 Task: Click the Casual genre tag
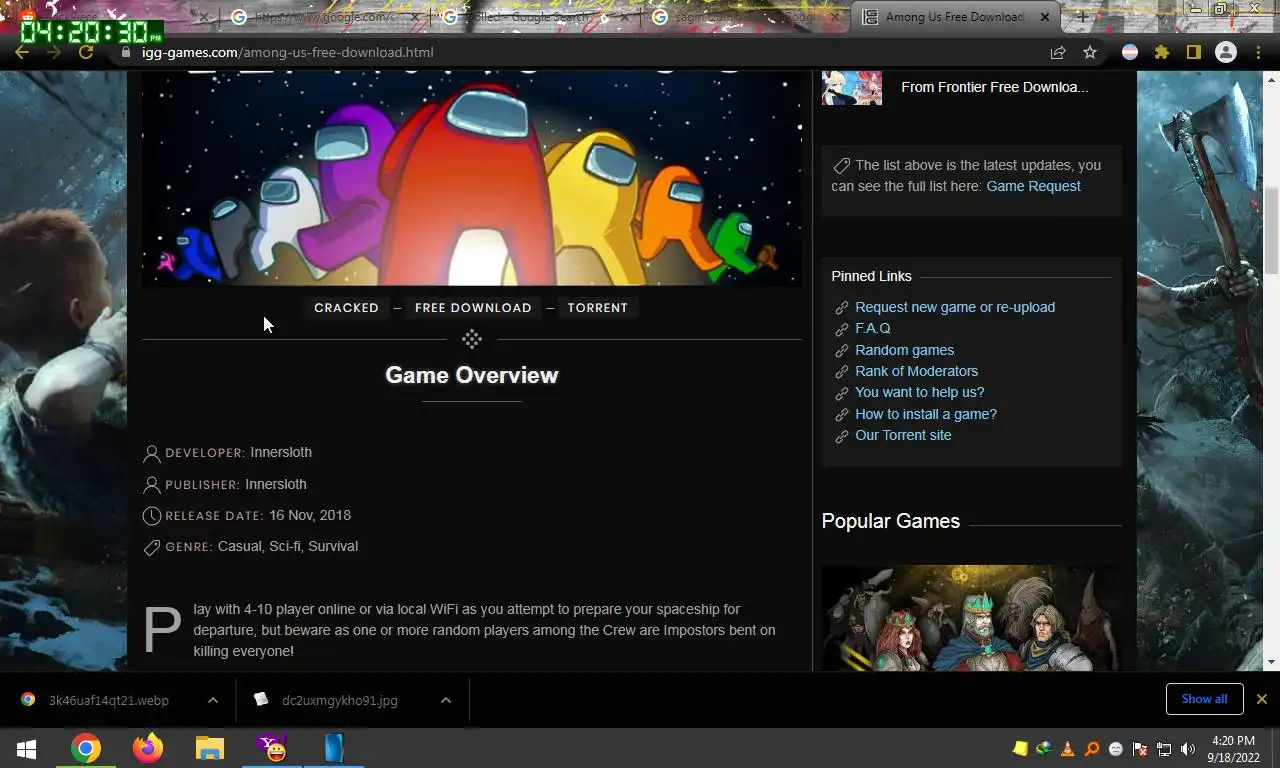tap(239, 546)
